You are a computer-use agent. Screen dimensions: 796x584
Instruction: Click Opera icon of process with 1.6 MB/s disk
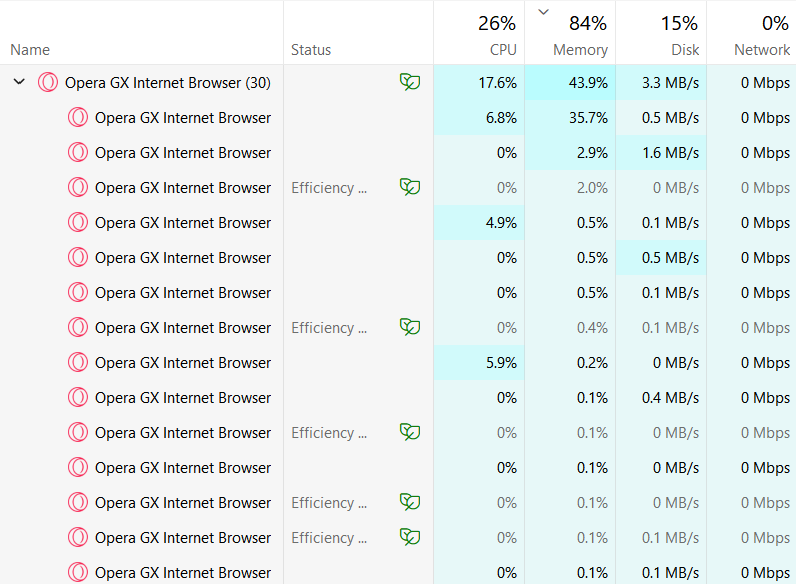pyautogui.click(x=78, y=153)
